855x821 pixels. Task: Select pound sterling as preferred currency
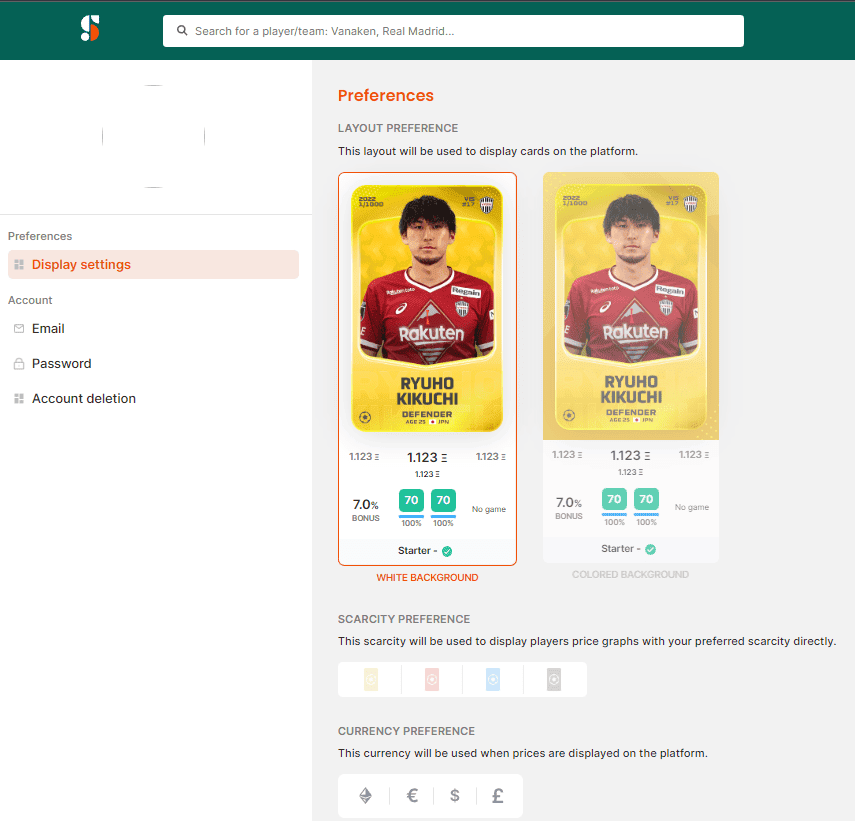pyautogui.click(x=497, y=795)
